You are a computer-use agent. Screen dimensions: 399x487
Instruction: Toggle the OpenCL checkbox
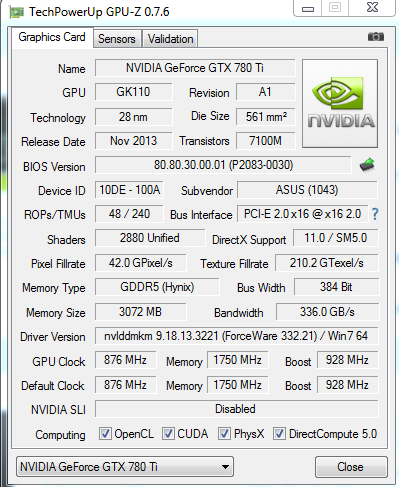click(x=105, y=434)
